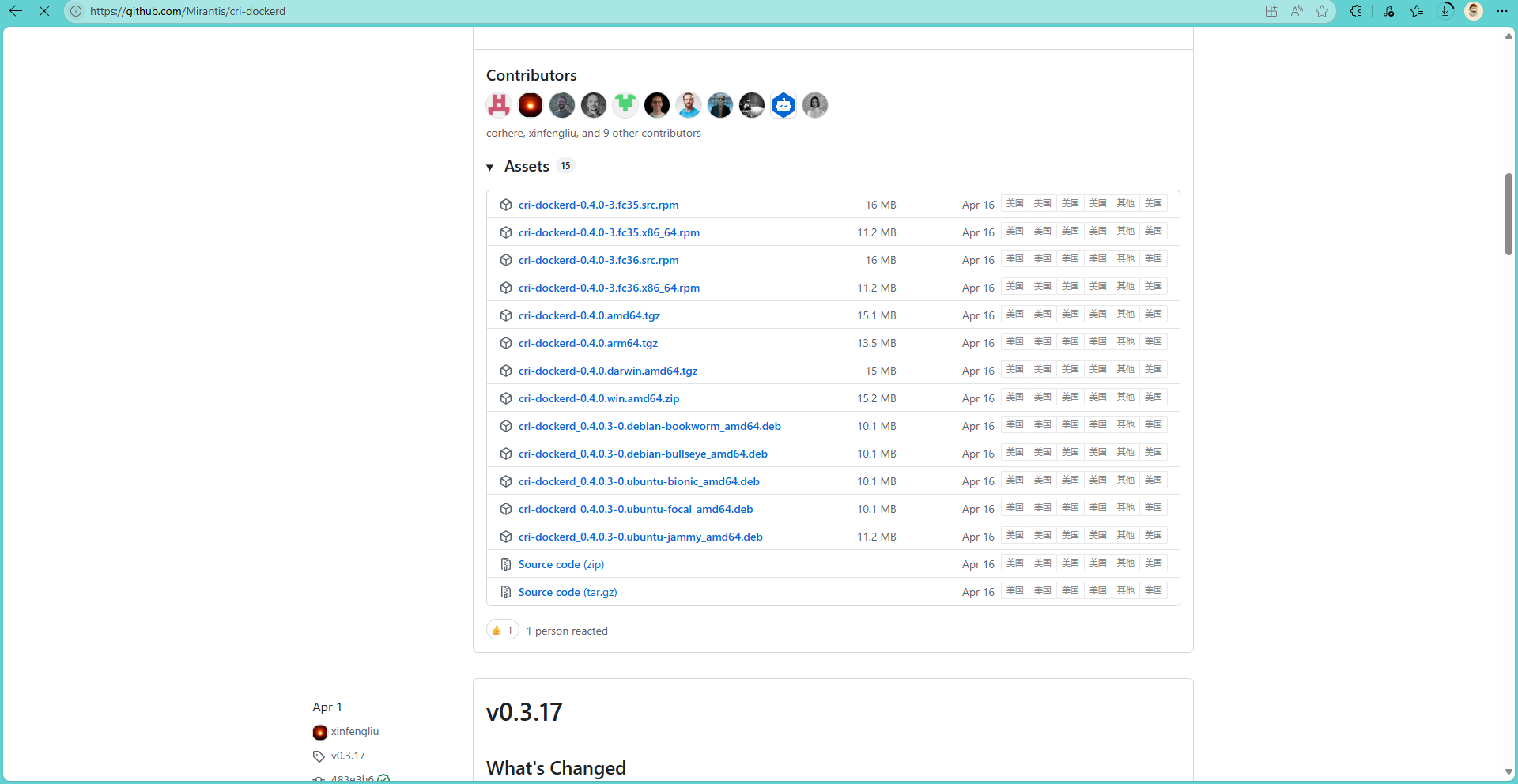Click the page vertical scrollbar thumb
This screenshot has width=1518, height=784.
tap(1509, 213)
